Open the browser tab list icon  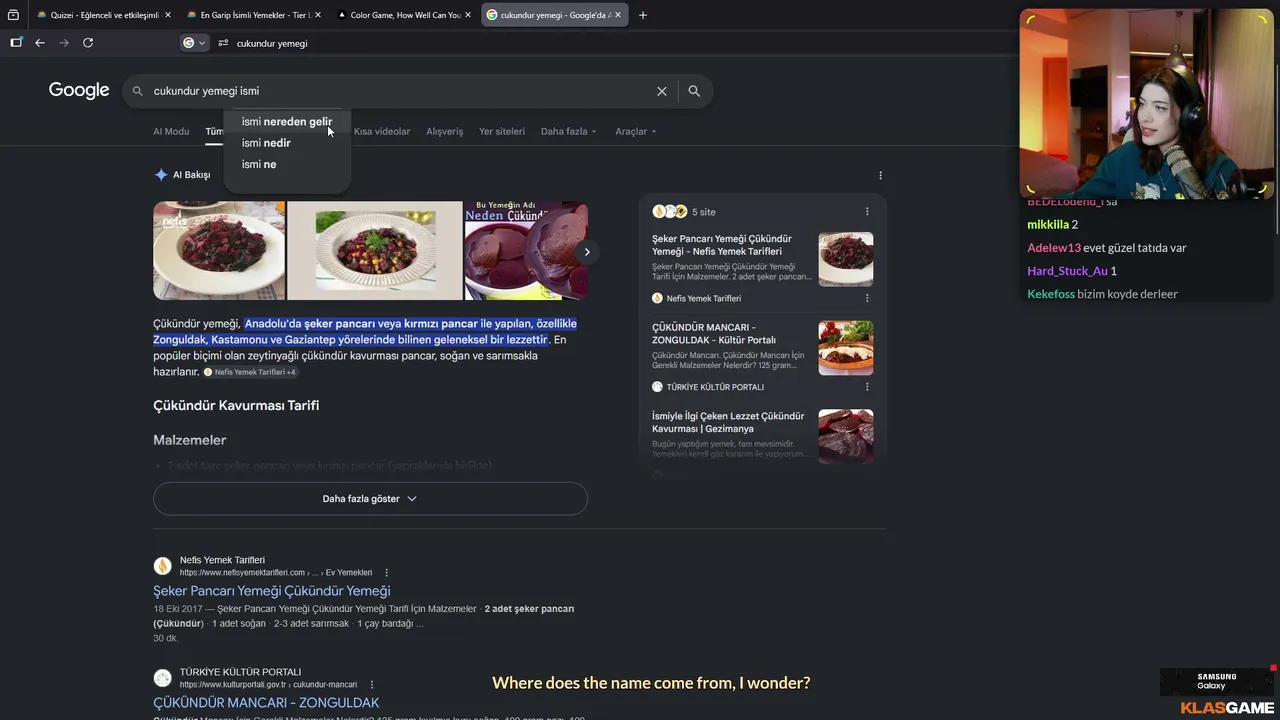pyautogui.click(x=13, y=15)
